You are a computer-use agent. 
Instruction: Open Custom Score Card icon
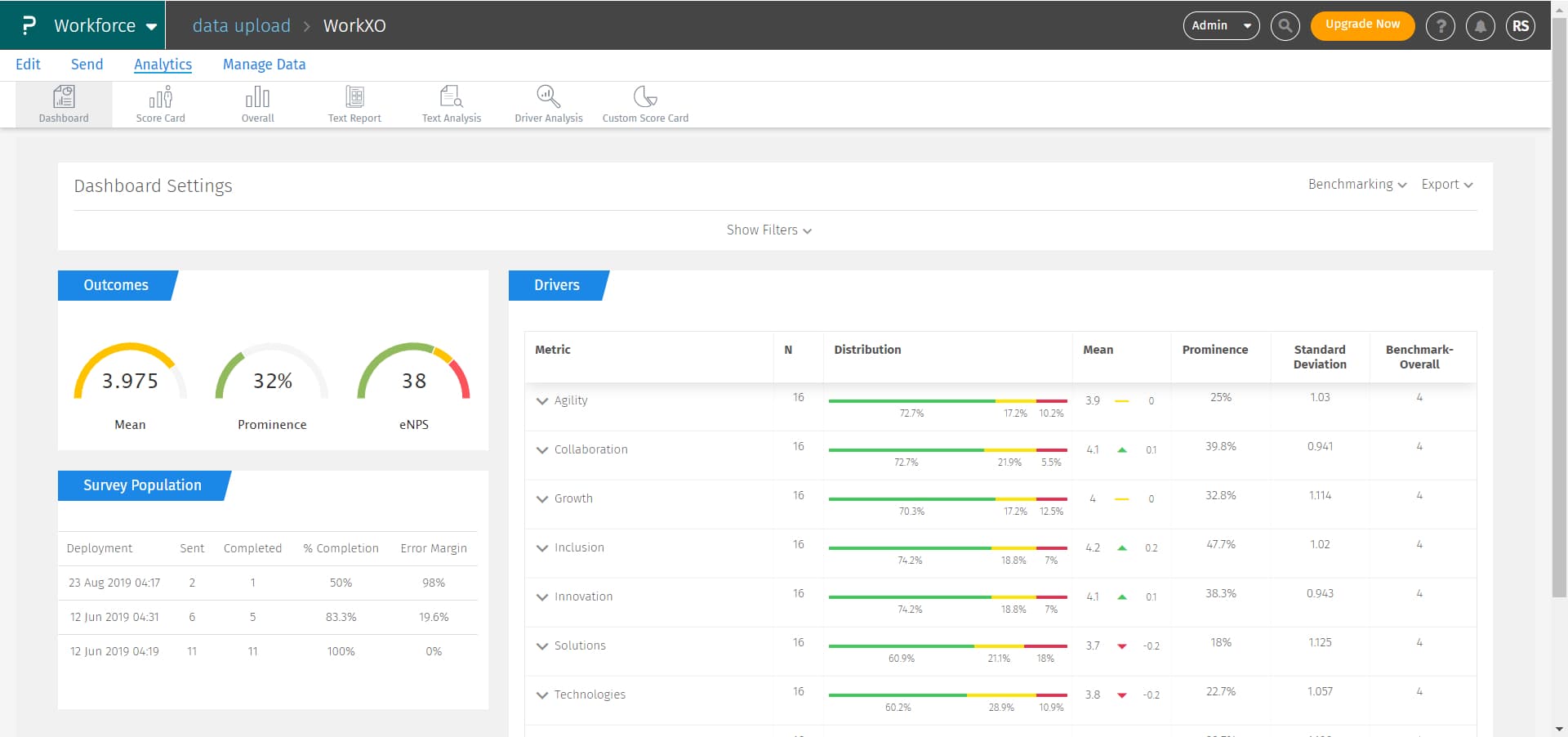[x=645, y=98]
